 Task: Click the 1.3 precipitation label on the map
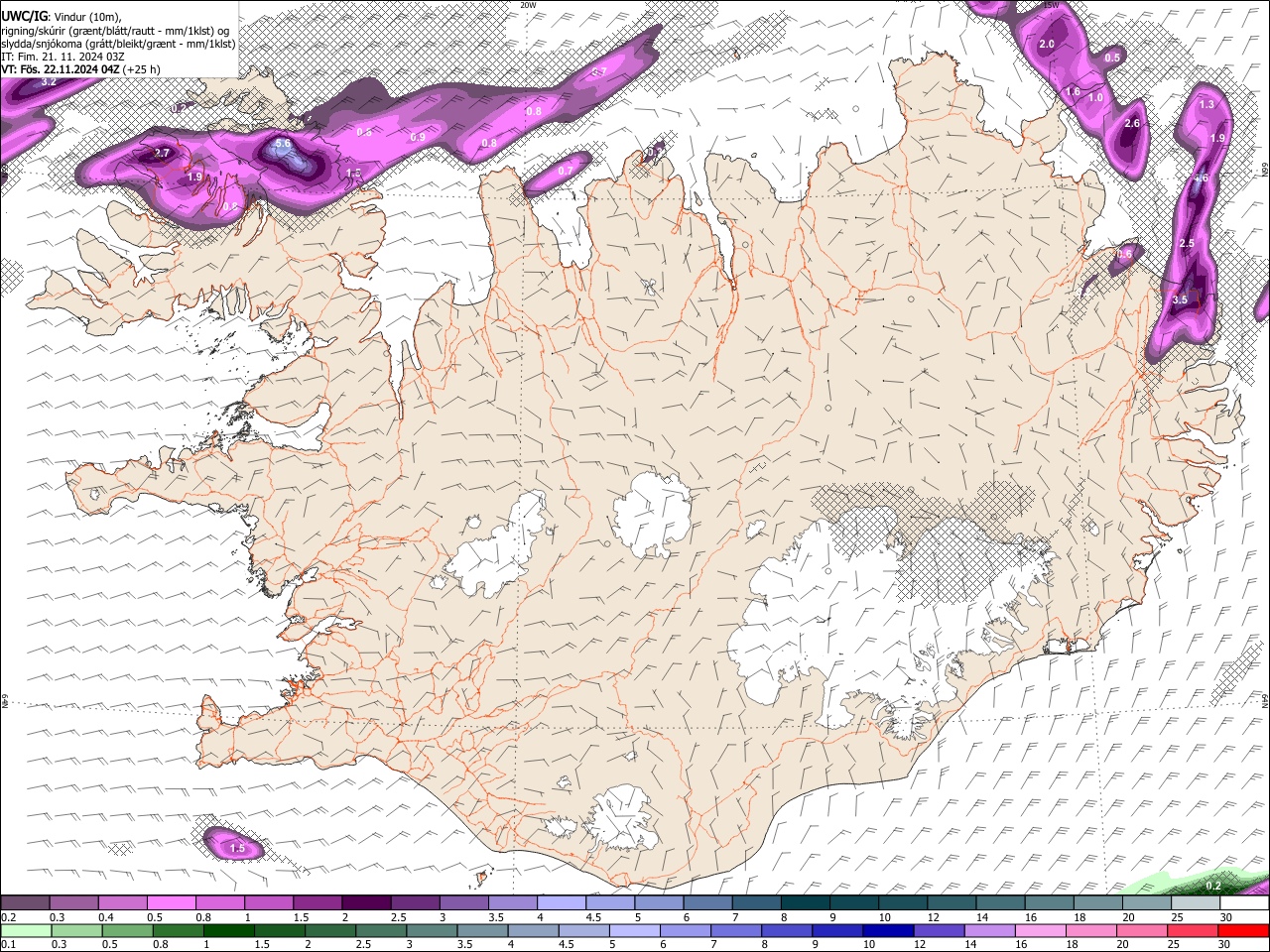coord(1206,104)
